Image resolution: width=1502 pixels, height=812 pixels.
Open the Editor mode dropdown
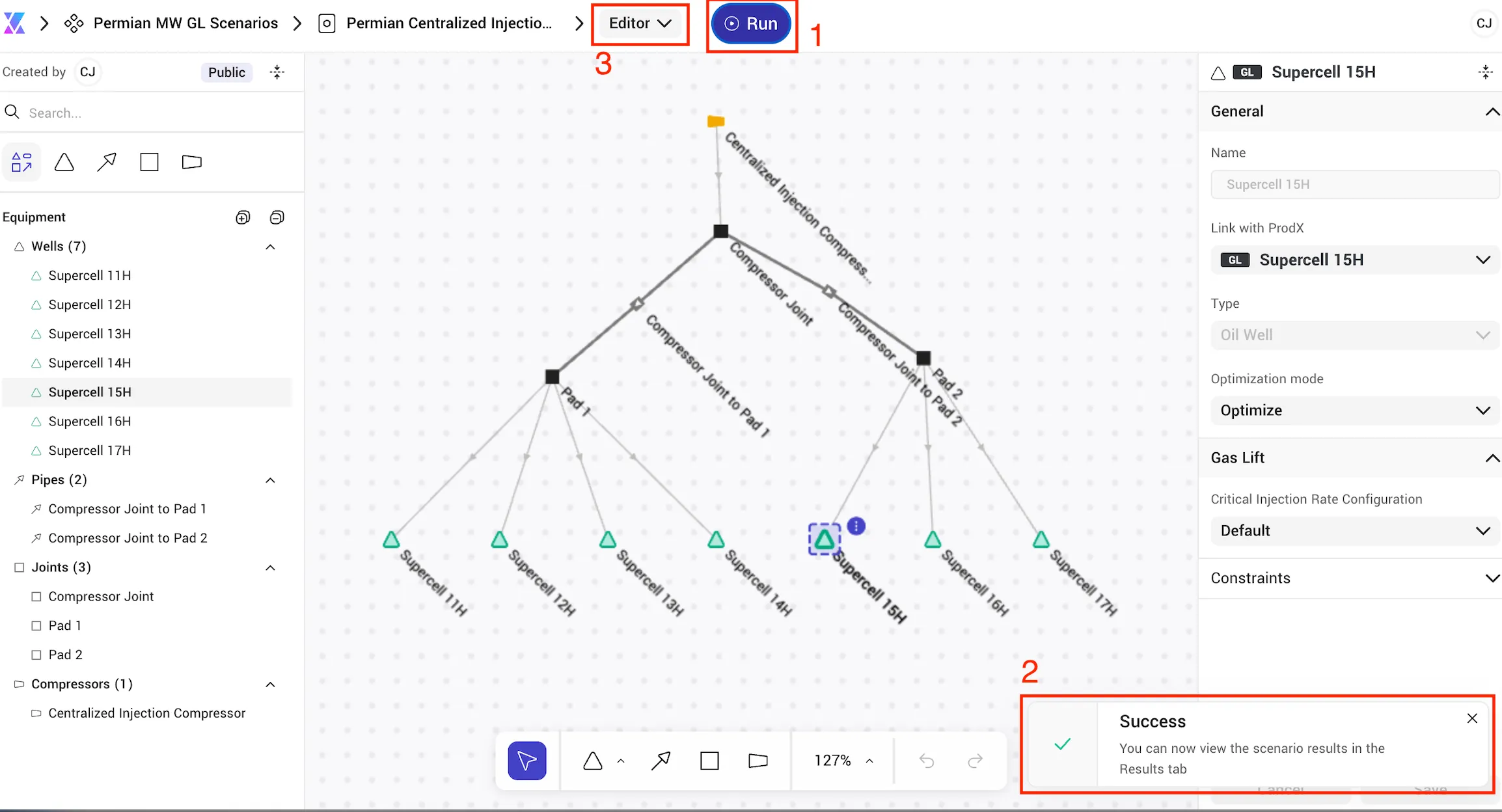tap(640, 23)
